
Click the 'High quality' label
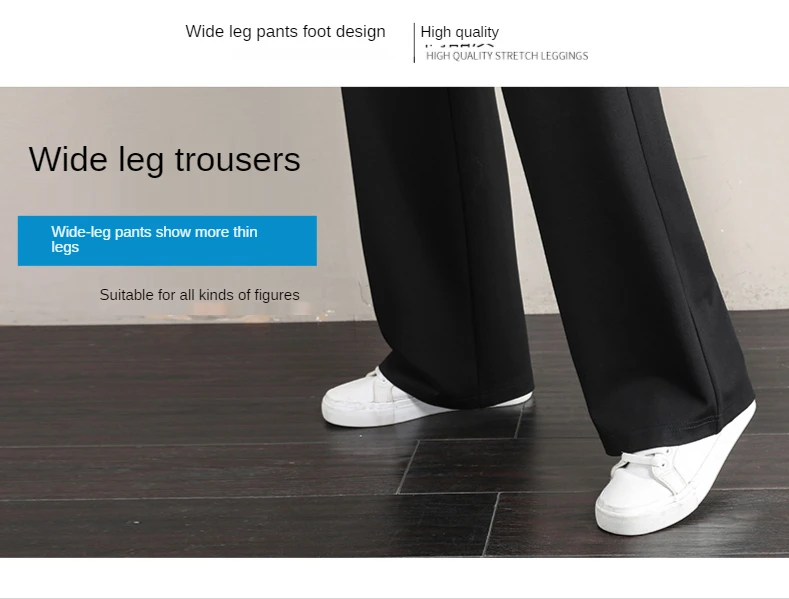coord(459,32)
